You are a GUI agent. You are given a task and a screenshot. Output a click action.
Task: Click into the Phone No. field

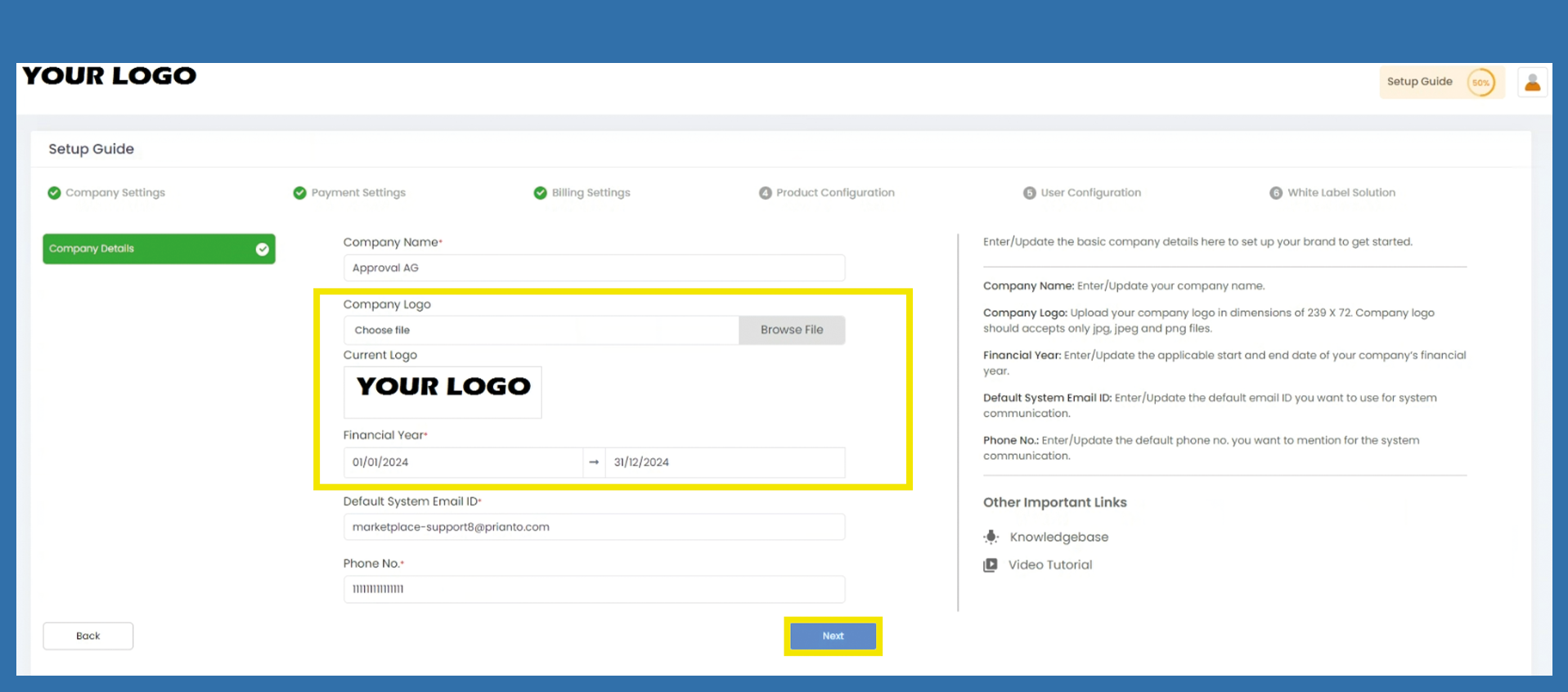click(x=594, y=589)
